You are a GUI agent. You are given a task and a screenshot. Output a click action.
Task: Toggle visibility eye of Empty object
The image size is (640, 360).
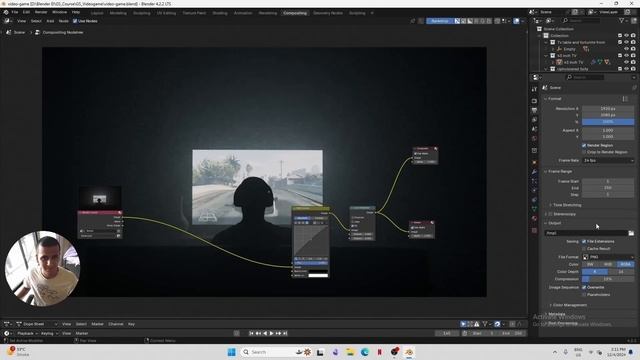(x=627, y=49)
